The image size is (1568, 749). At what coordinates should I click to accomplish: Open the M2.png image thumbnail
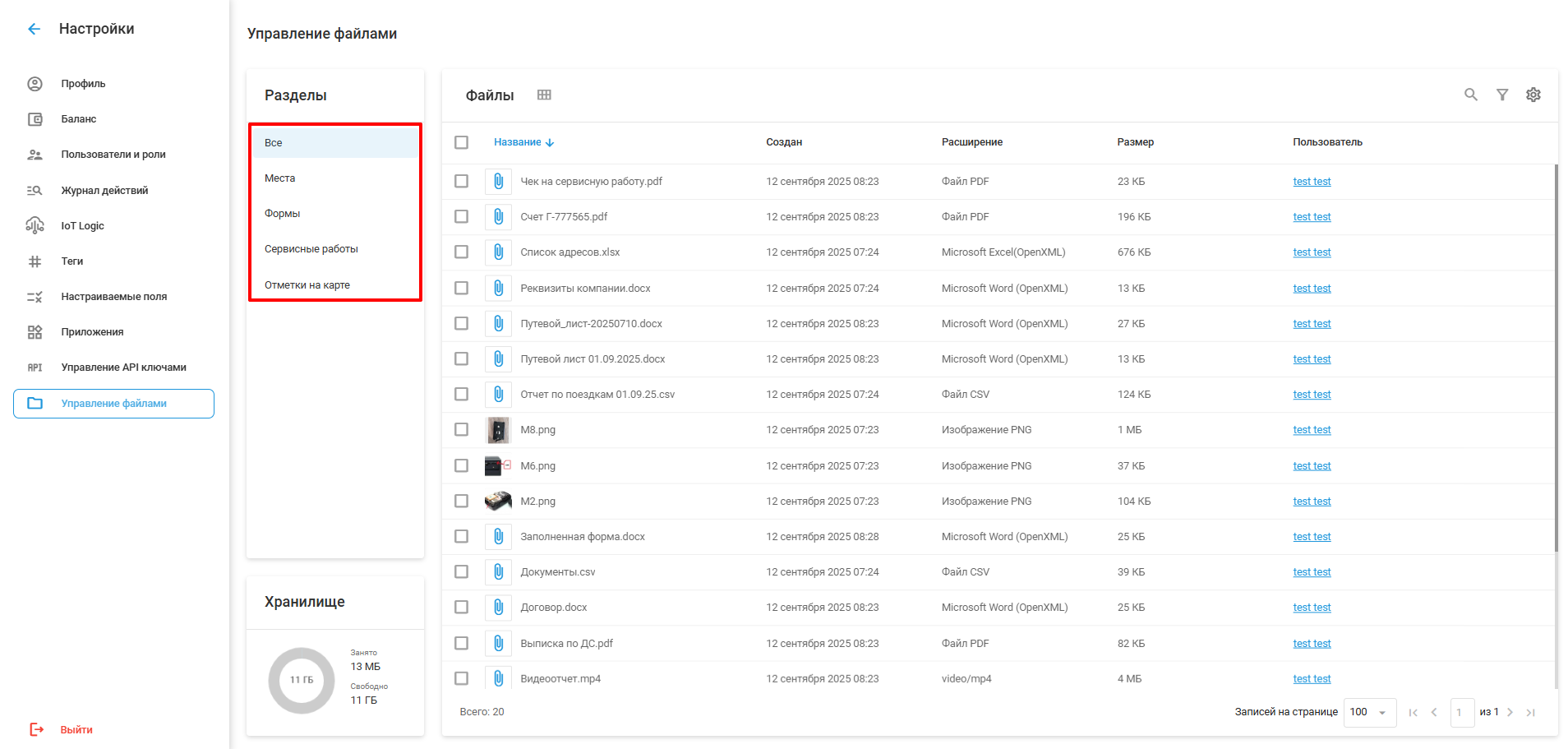498,502
